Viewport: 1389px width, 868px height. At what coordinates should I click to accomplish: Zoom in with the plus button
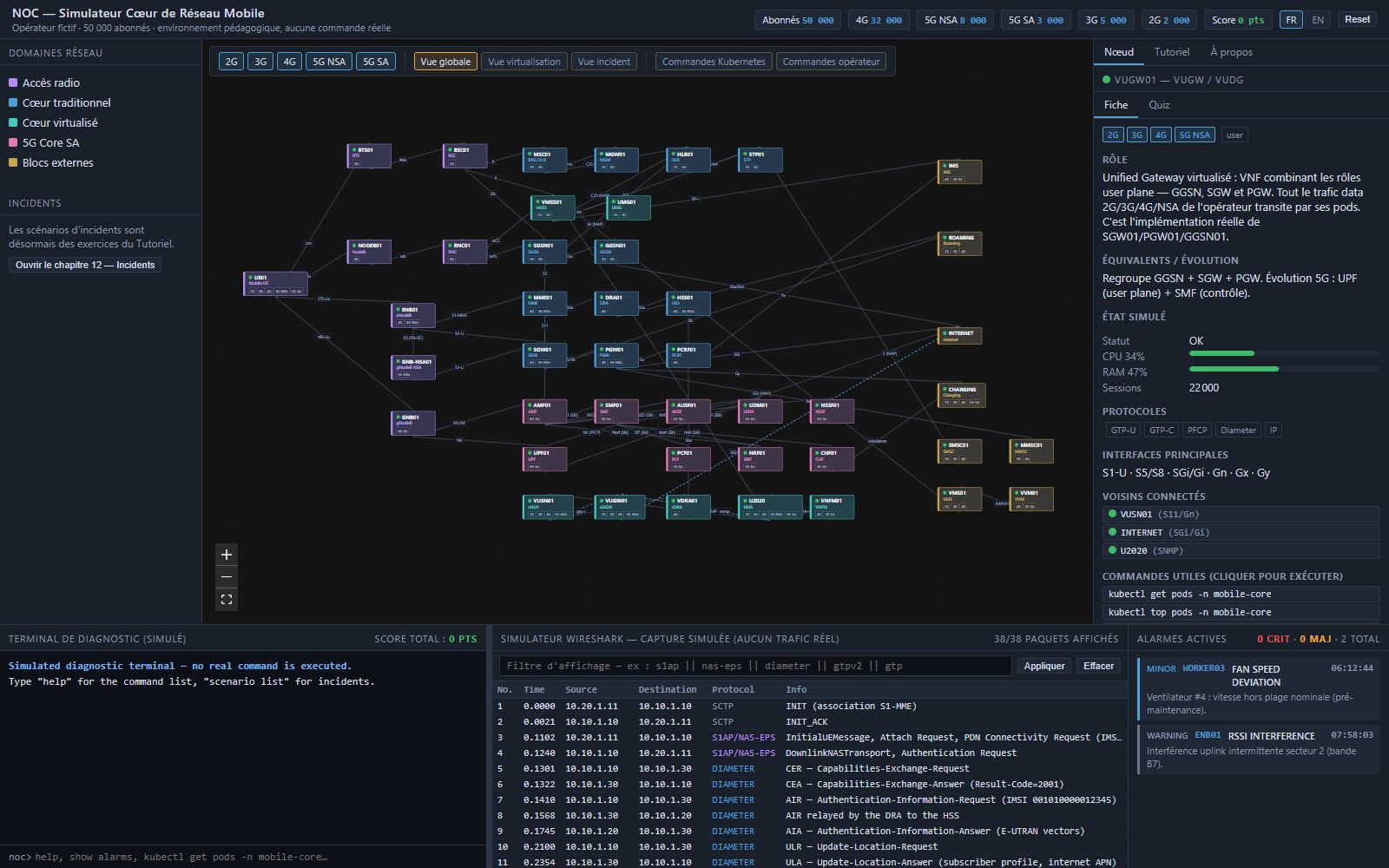tap(227, 555)
